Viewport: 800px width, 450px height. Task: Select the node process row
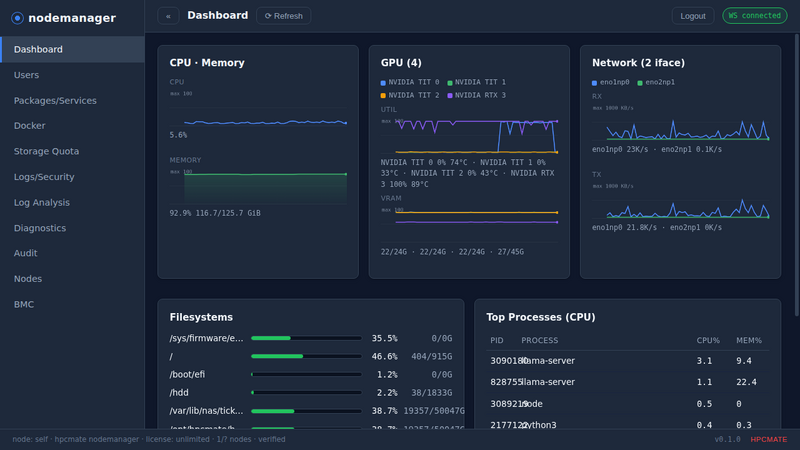(628, 404)
